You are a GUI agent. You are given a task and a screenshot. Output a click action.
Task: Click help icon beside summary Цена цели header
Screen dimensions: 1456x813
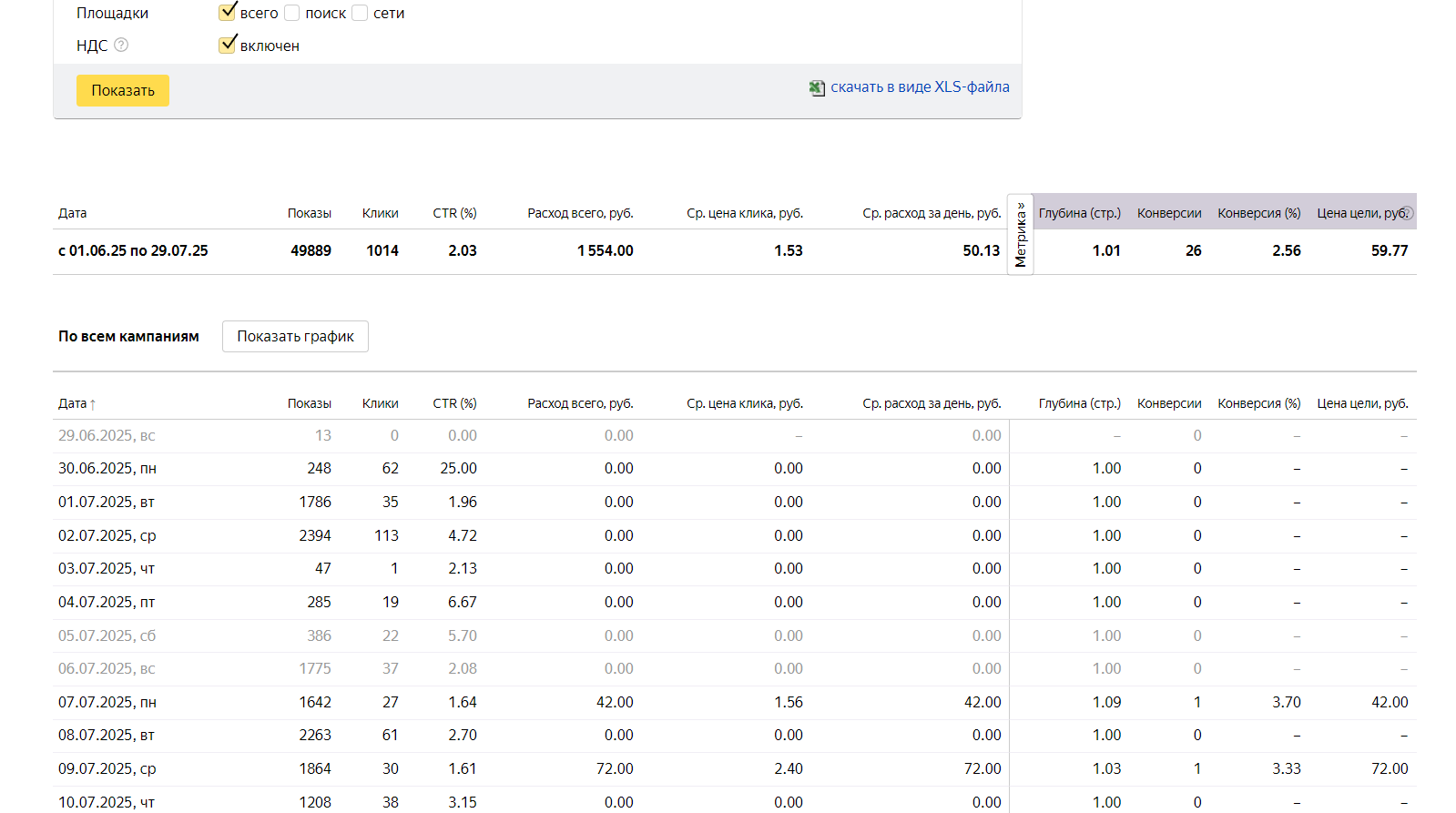click(x=1407, y=213)
